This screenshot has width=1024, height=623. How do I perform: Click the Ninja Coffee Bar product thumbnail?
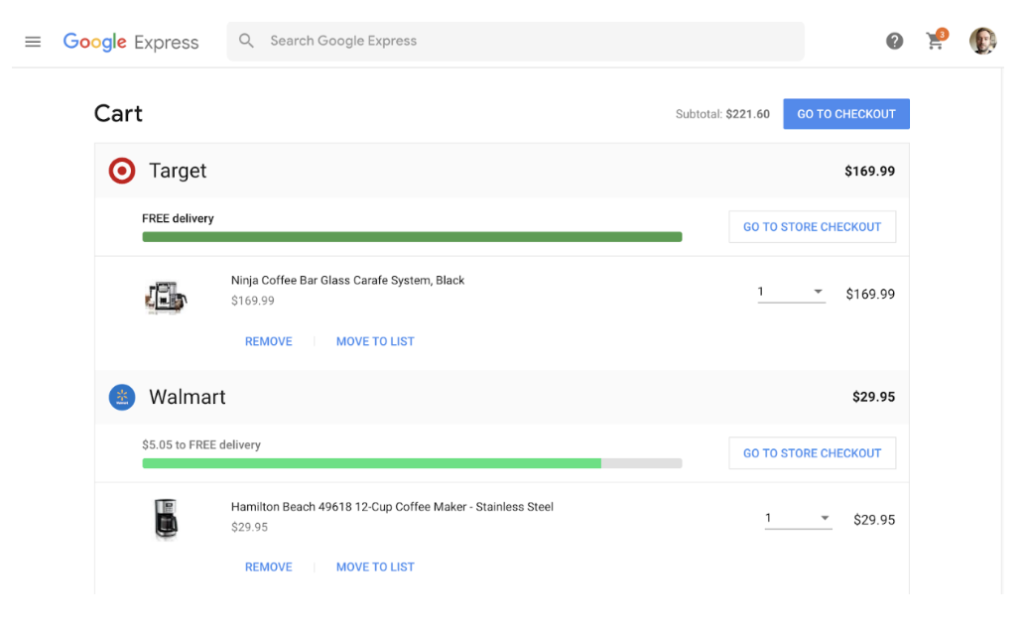coord(165,297)
